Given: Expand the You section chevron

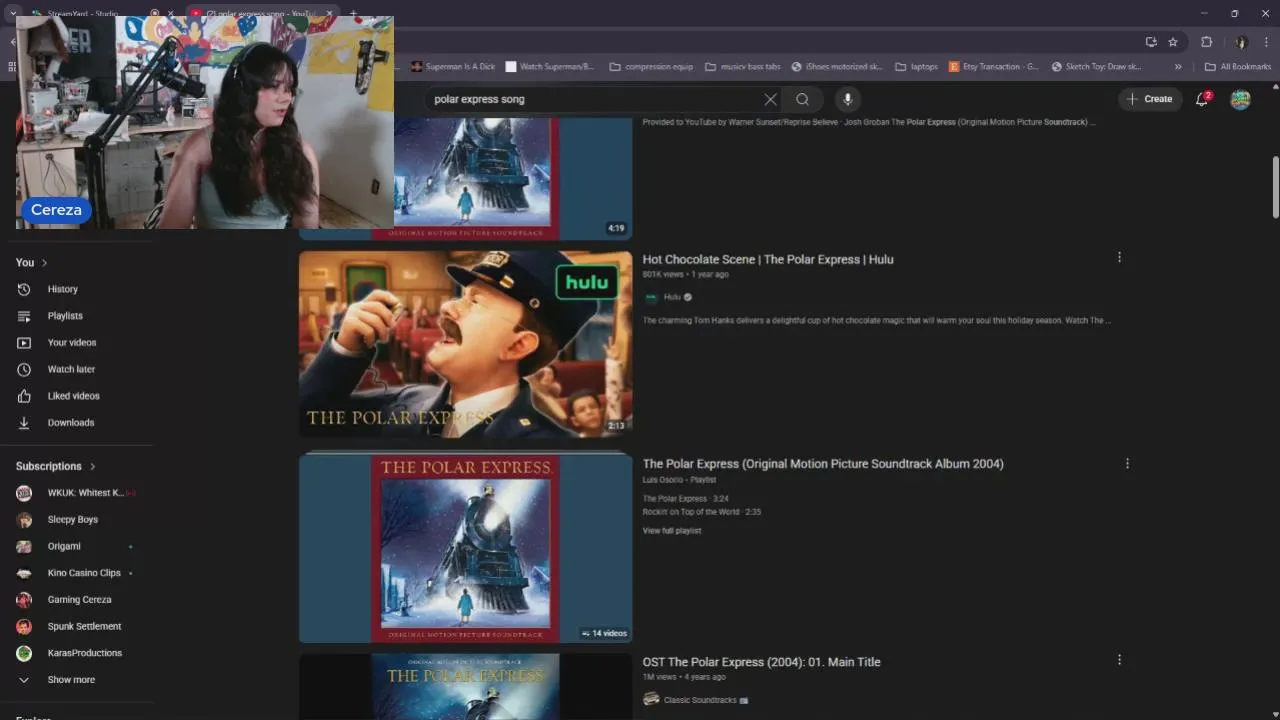Looking at the screenshot, I should click(x=44, y=263).
